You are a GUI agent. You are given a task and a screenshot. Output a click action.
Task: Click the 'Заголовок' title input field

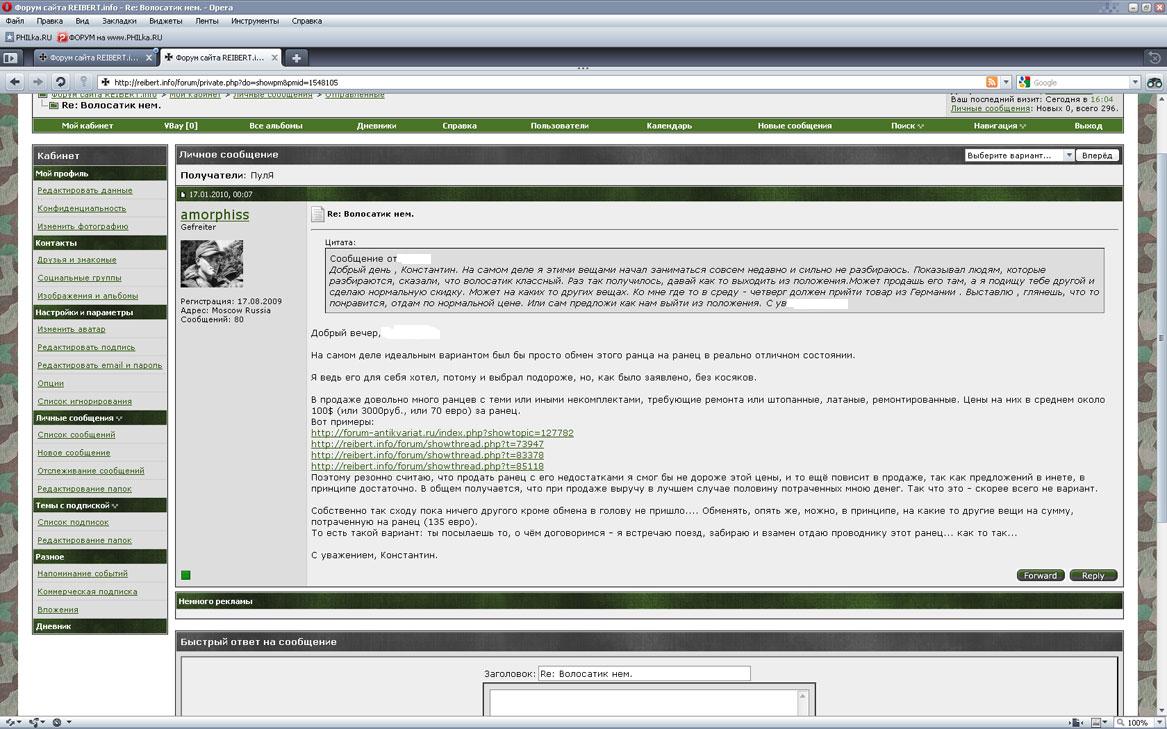pyautogui.click(x=643, y=674)
